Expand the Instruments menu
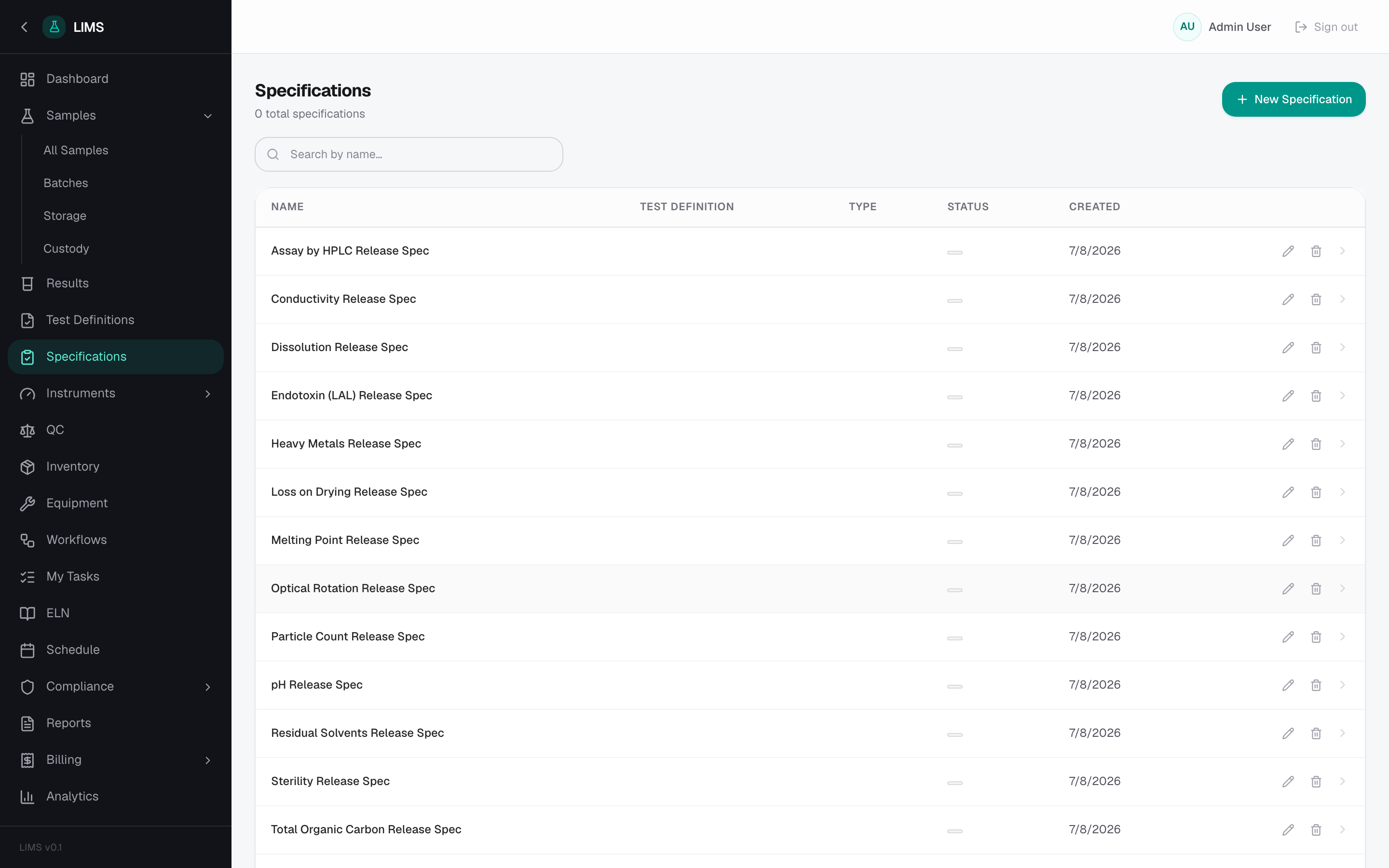 (x=208, y=393)
